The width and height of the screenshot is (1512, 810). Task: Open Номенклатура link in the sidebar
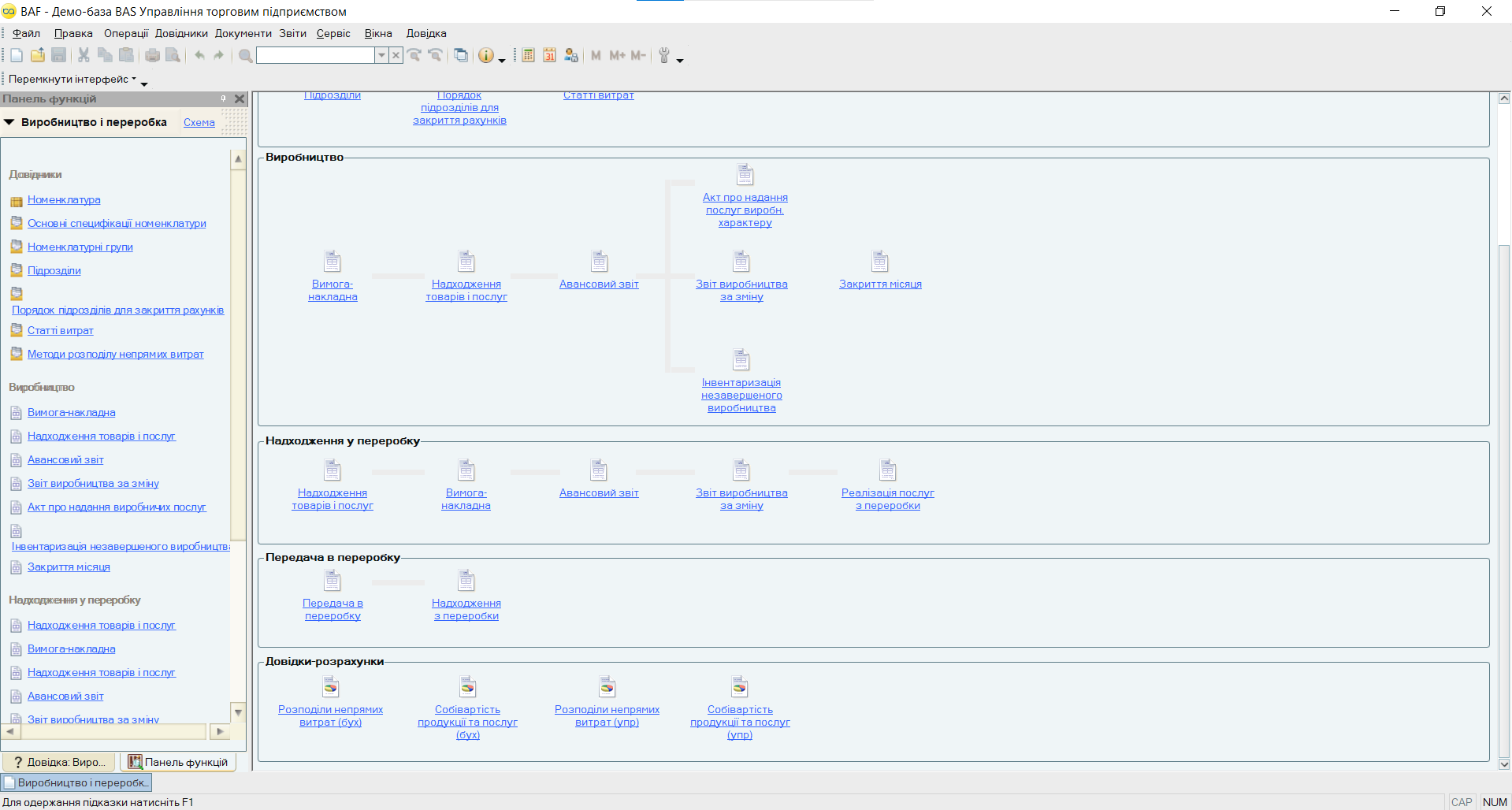point(64,200)
